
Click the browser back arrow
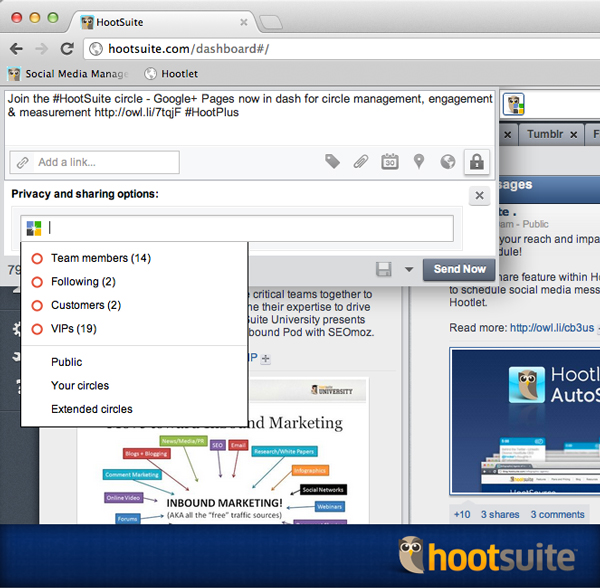tap(16, 48)
